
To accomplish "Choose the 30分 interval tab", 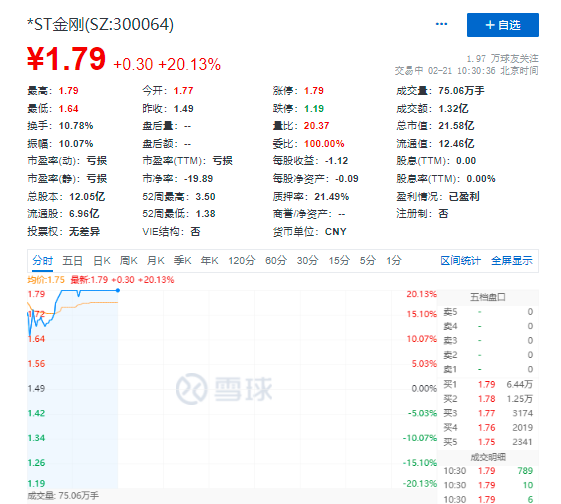I will point(307,261).
